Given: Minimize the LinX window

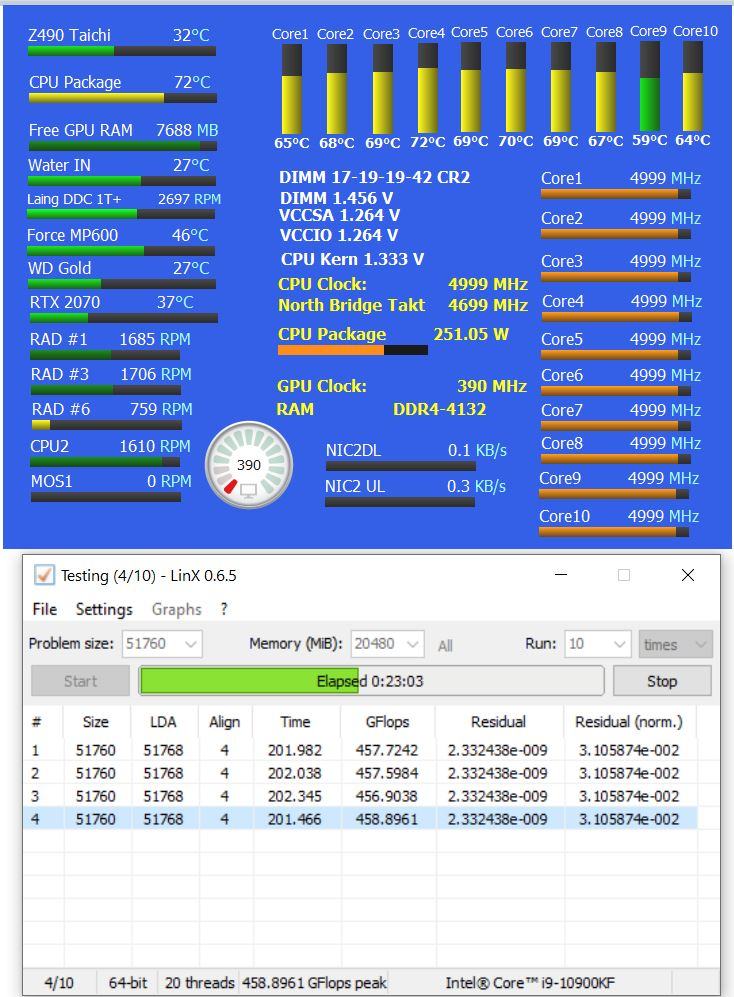Looking at the screenshot, I should [561, 575].
